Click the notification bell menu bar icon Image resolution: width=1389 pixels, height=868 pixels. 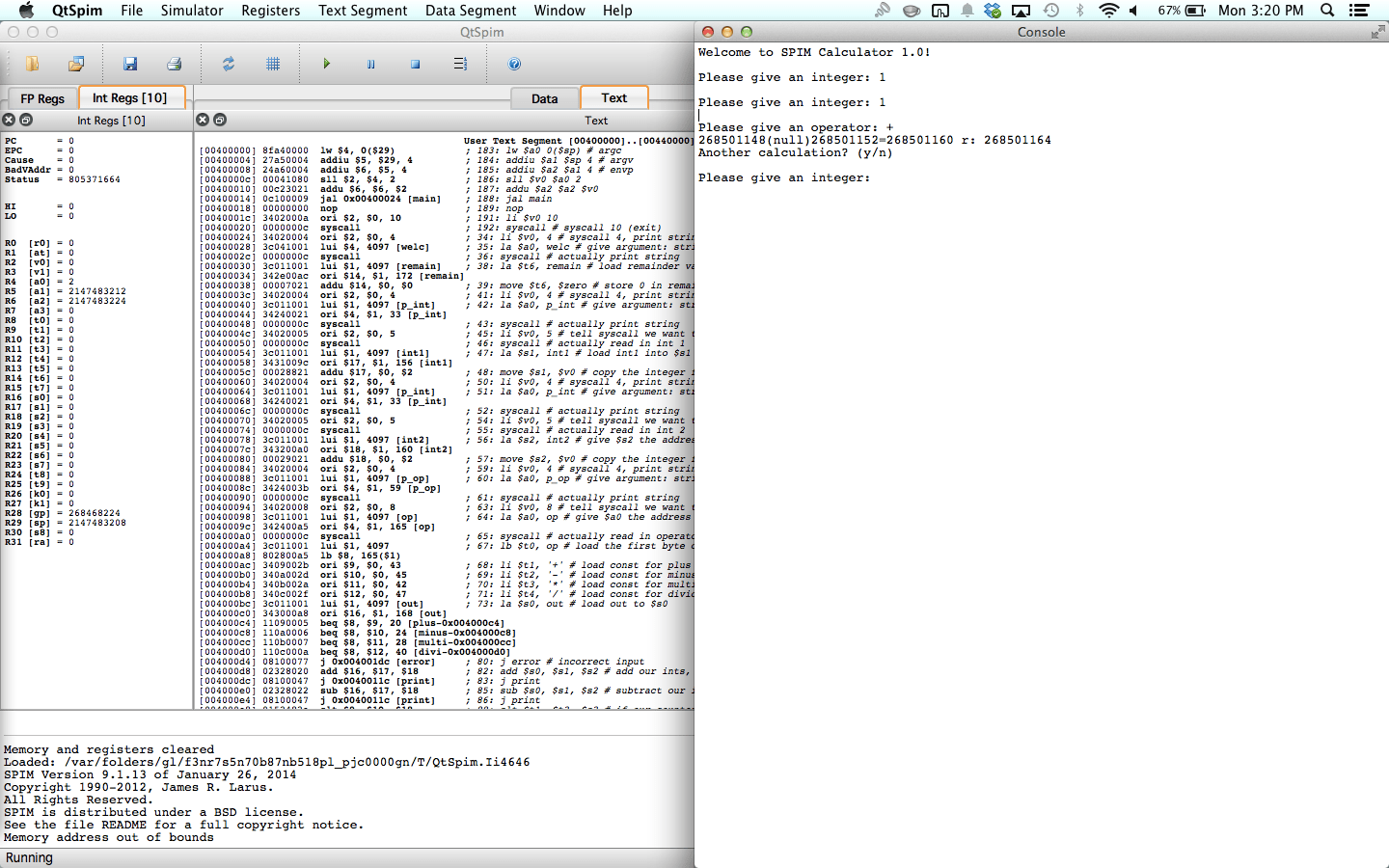click(x=967, y=11)
